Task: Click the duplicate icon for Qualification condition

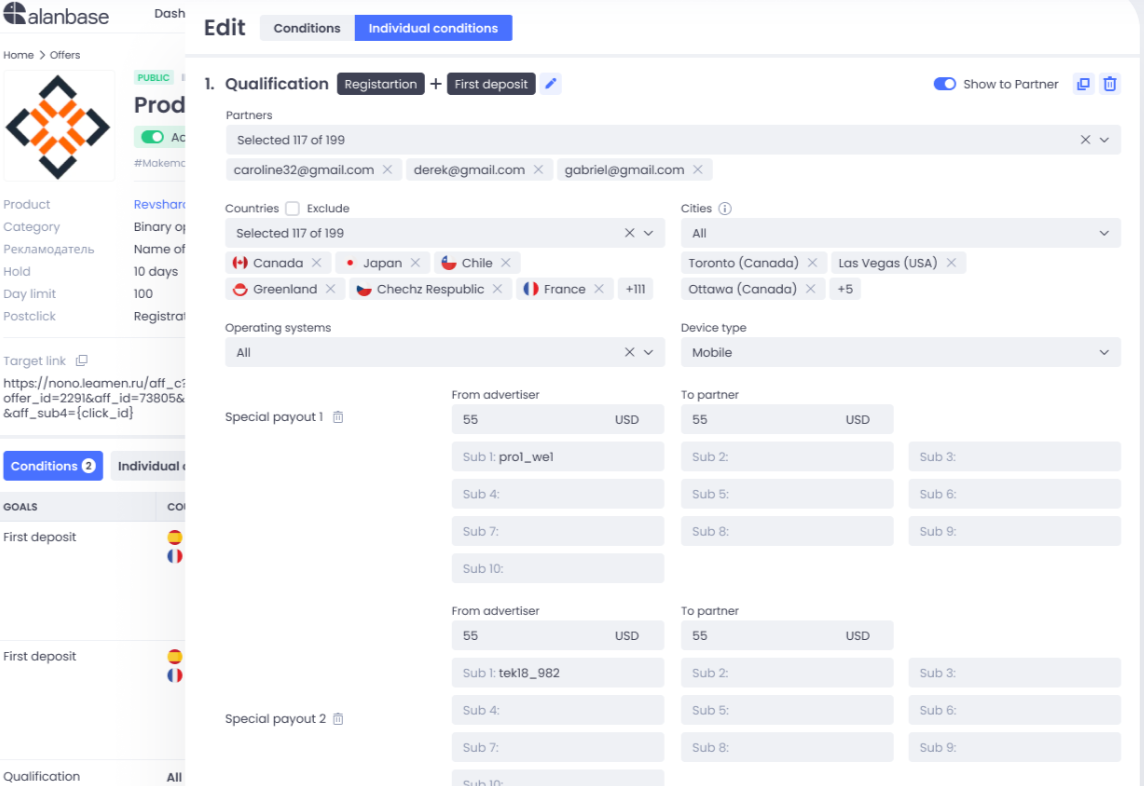Action: 1083,84
